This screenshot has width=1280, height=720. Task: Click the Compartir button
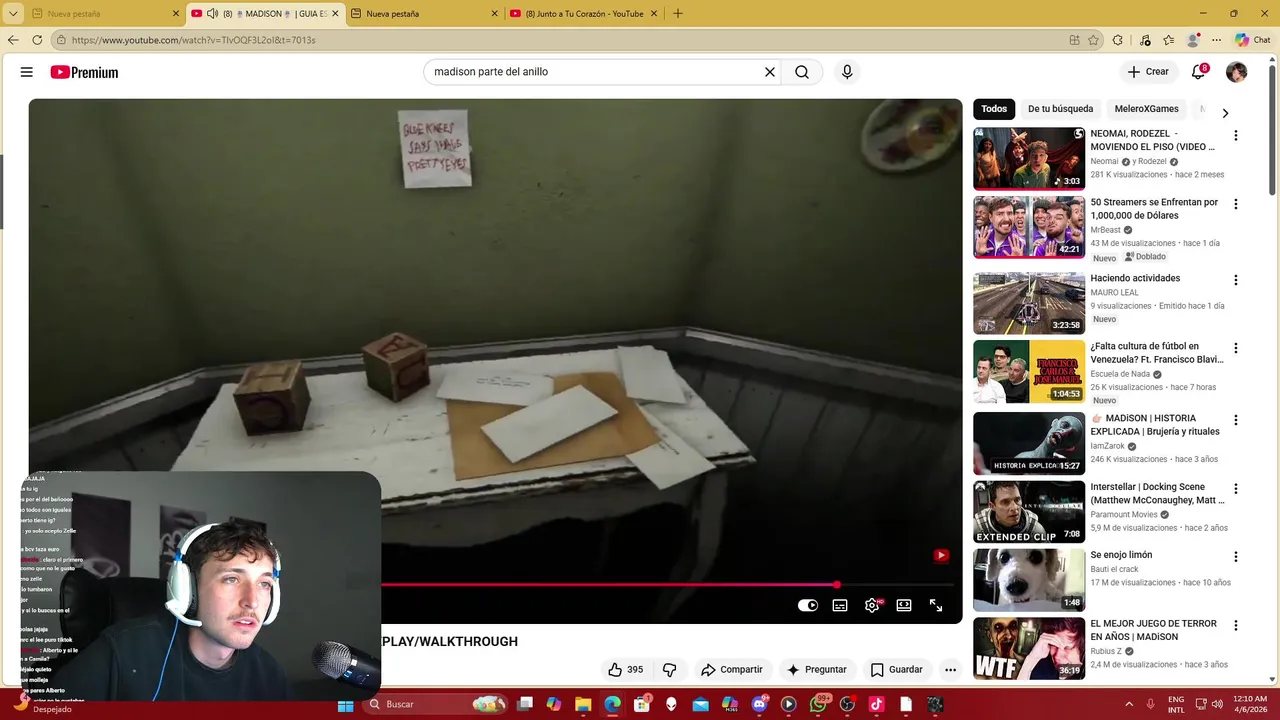(732, 669)
